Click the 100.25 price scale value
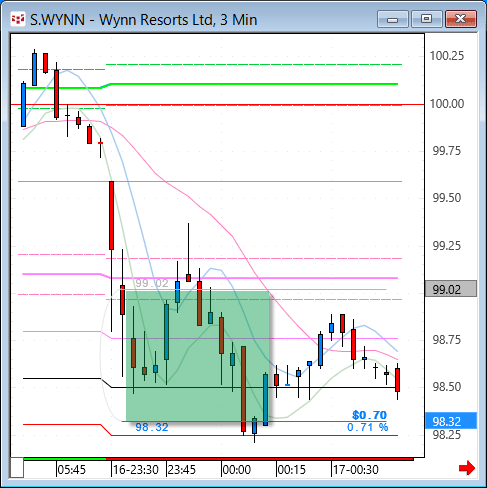This screenshot has width=487, height=488. 446,56
